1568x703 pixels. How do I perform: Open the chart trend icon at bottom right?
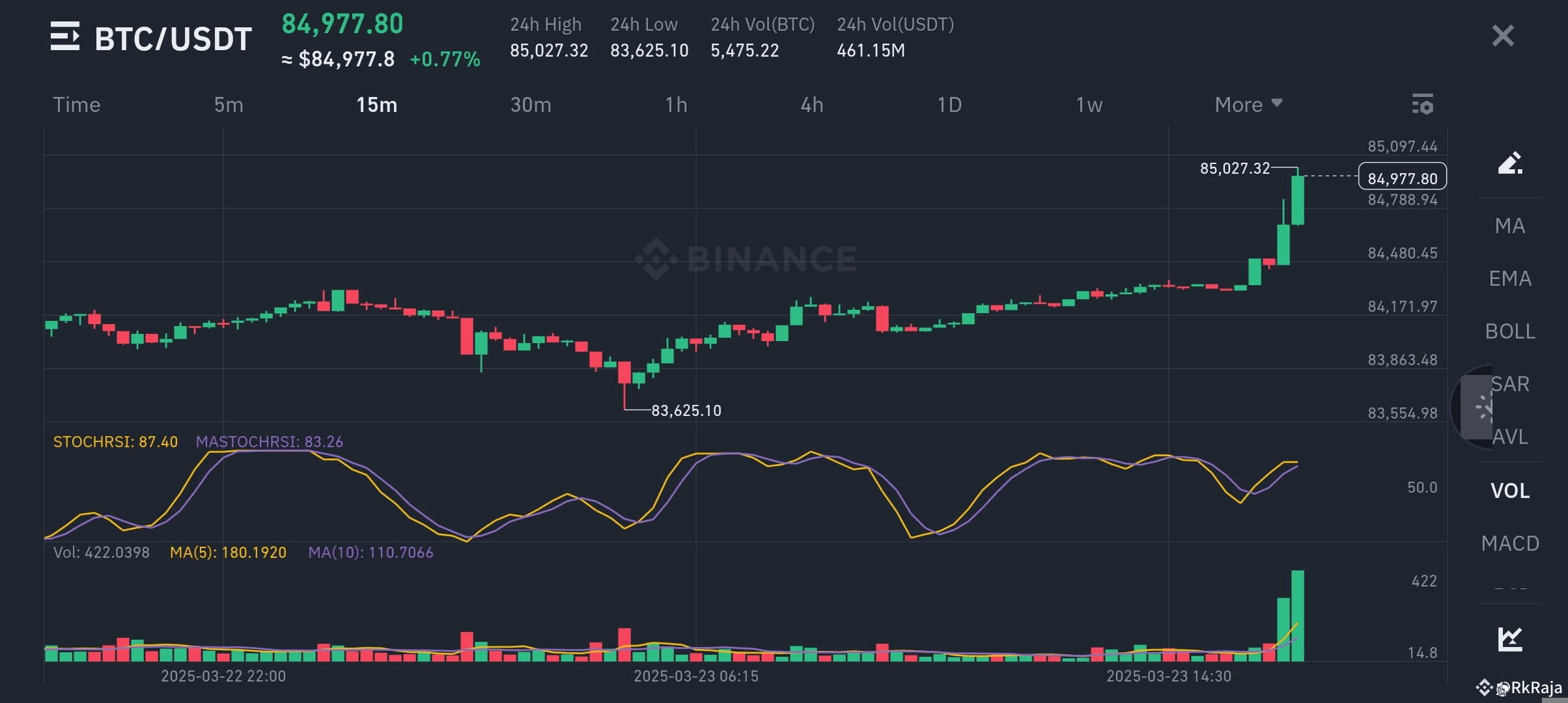[x=1510, y=639]
